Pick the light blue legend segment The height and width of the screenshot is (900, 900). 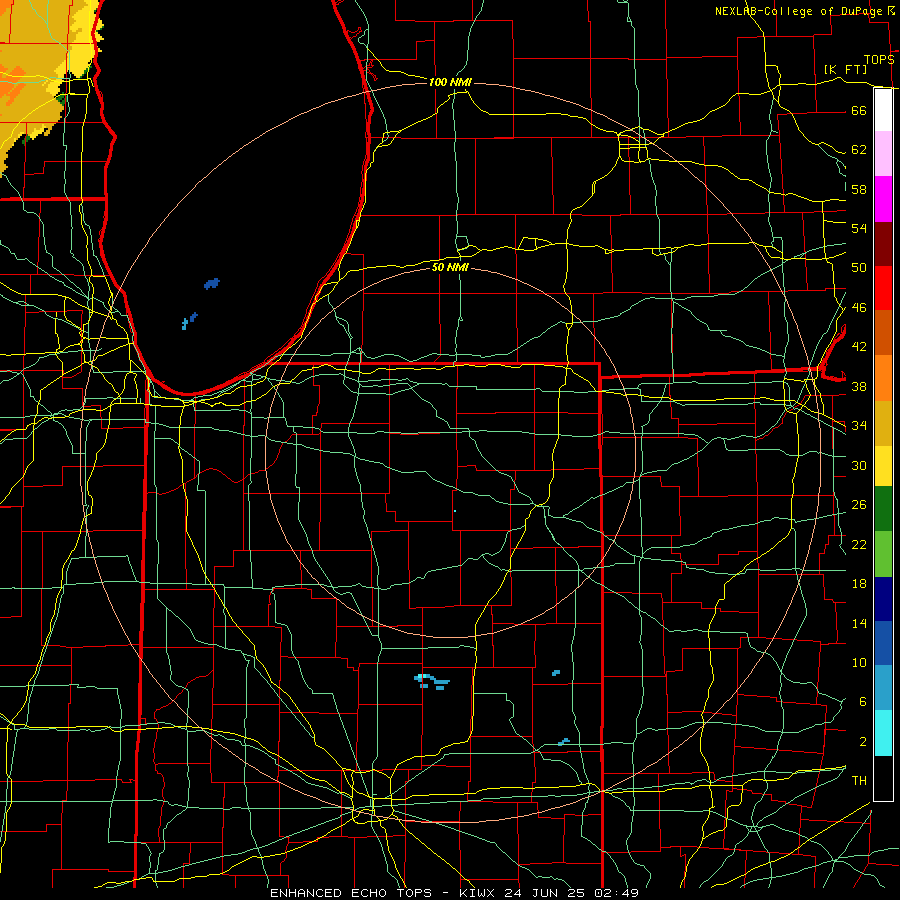[x=883, y=688]
